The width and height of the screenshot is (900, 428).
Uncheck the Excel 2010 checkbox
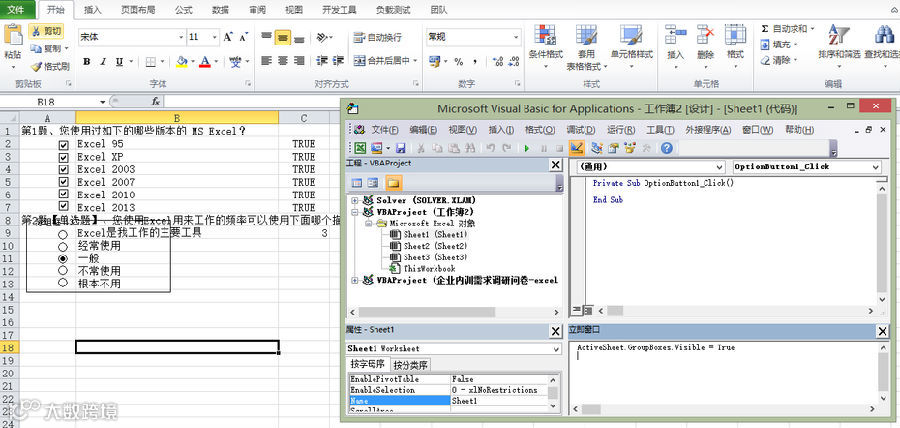tap(64, 194)
